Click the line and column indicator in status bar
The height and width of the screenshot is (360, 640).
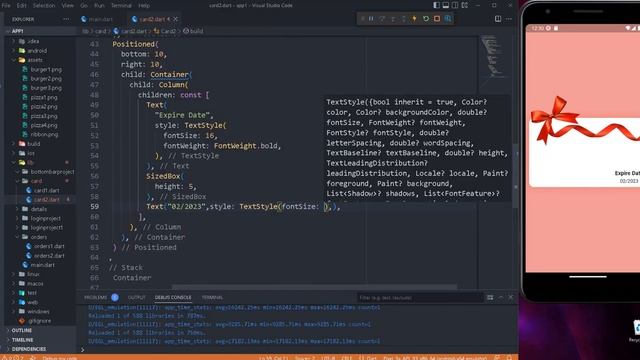(x=273, y=358)
